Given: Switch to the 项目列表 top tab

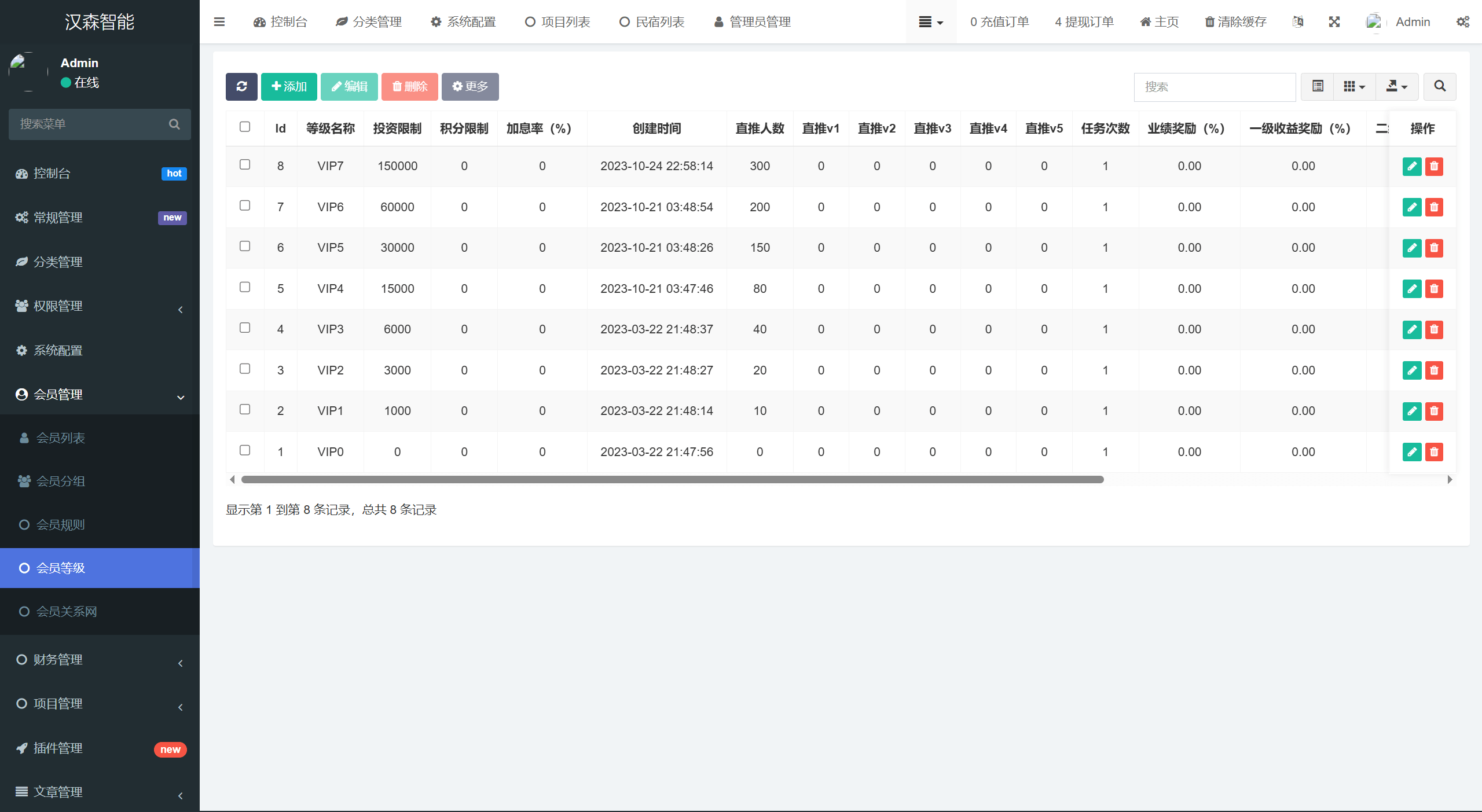Looking at the screenshot, I should click(557, 22).
